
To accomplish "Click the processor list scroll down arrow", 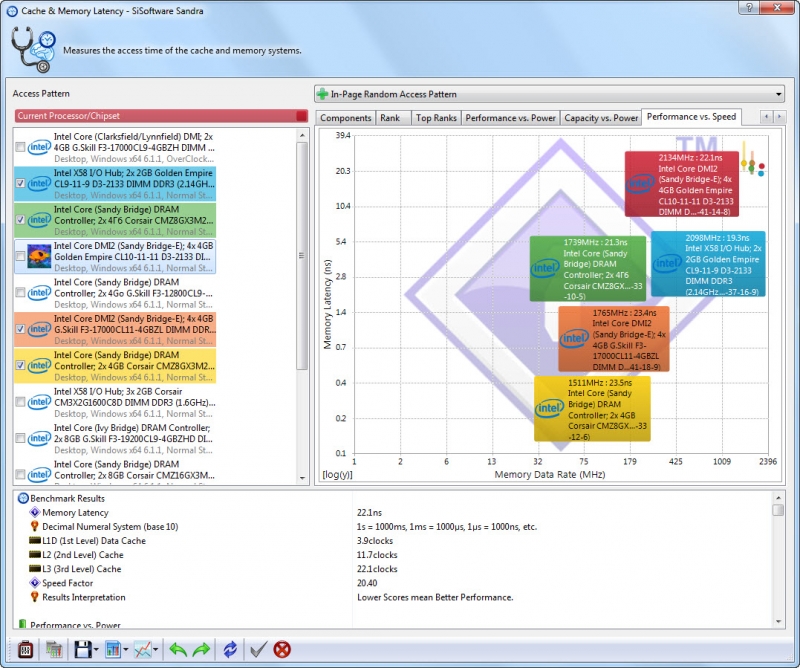I will 302,478.
